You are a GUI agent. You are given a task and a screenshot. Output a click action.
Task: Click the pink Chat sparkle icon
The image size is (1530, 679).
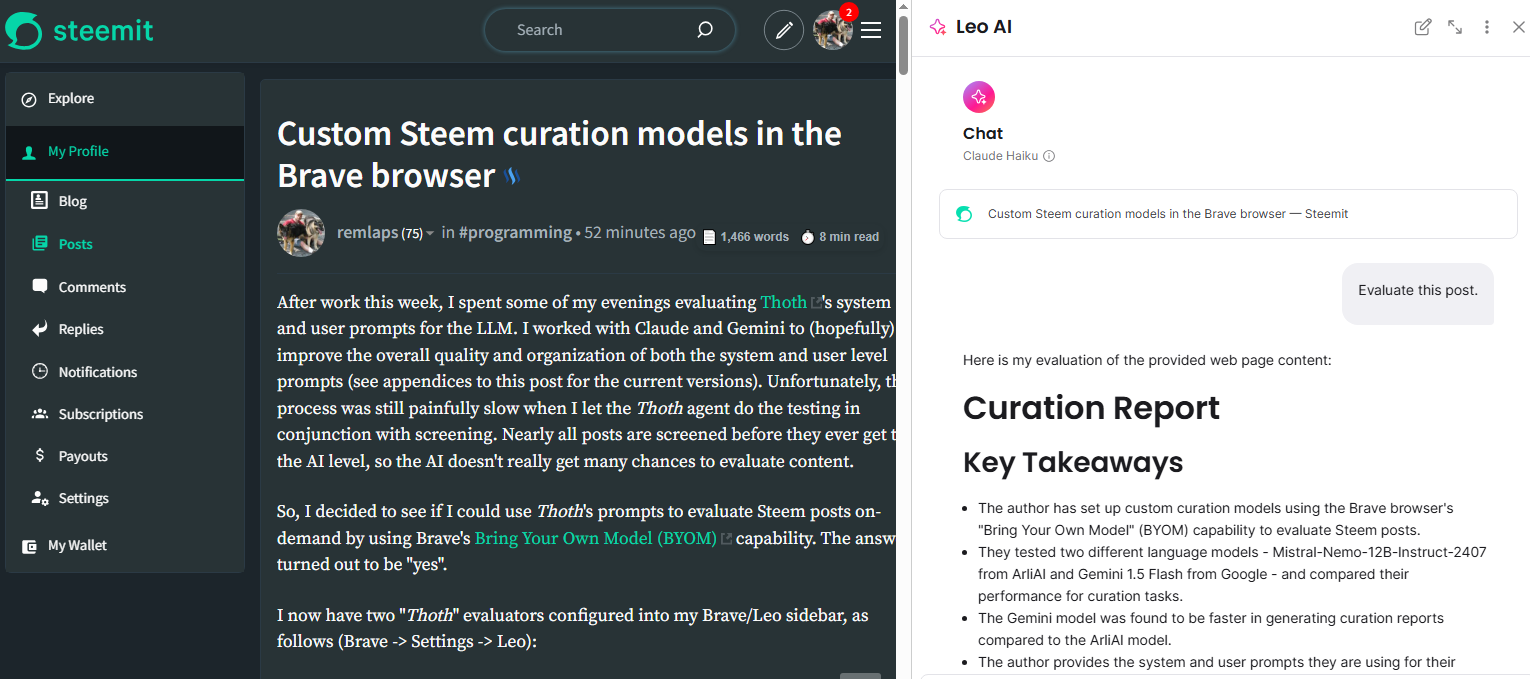click(979, 97)
